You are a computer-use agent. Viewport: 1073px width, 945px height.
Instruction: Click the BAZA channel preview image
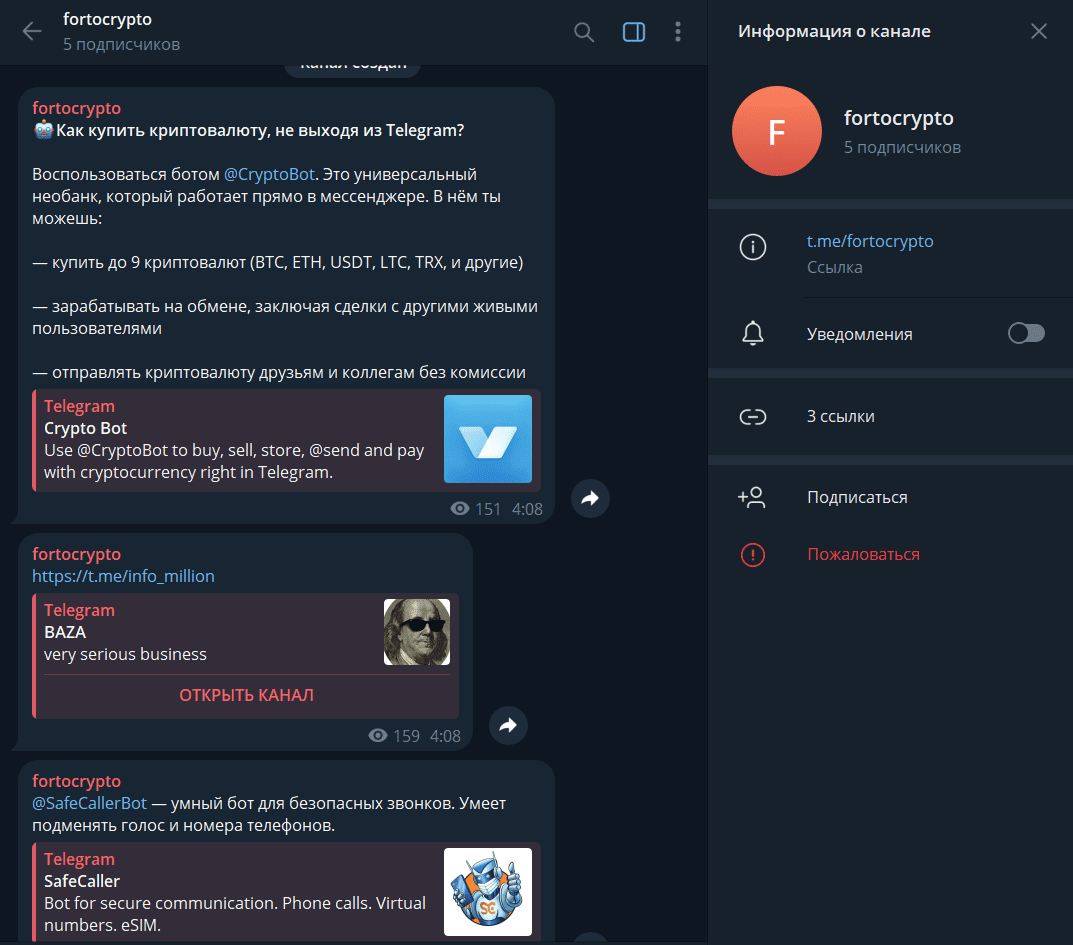pyautogui.click(x=417, y=632)
